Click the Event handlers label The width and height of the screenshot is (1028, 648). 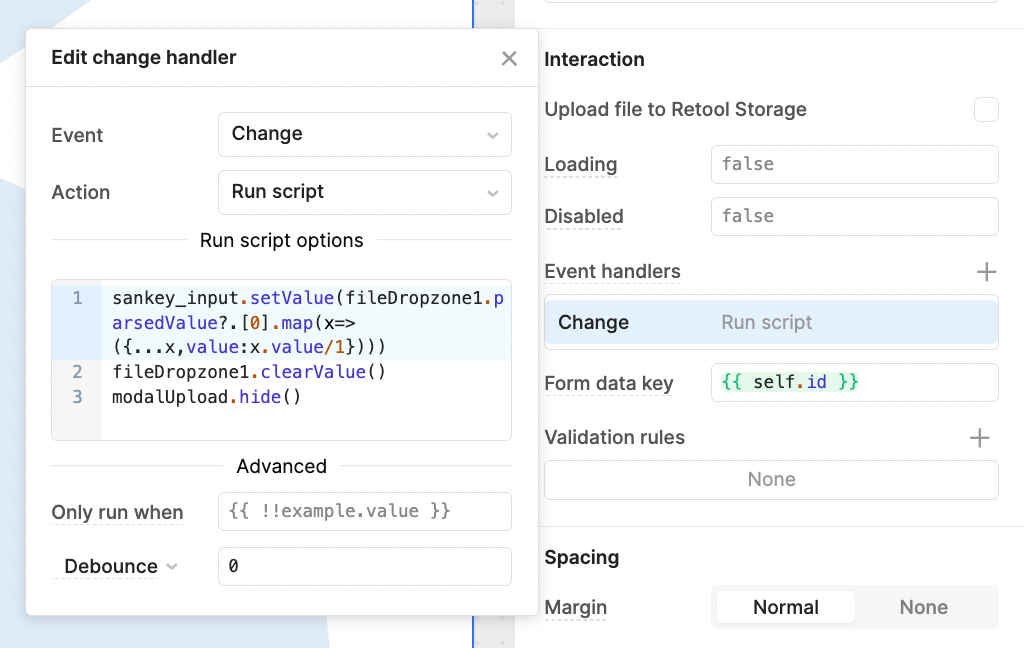click(612, 272)
